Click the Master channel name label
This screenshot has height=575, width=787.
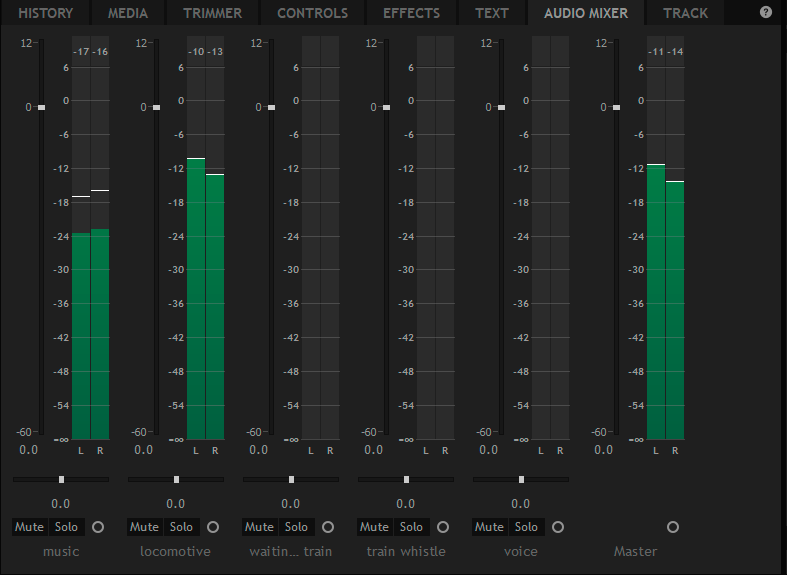[x=635, y=551]
